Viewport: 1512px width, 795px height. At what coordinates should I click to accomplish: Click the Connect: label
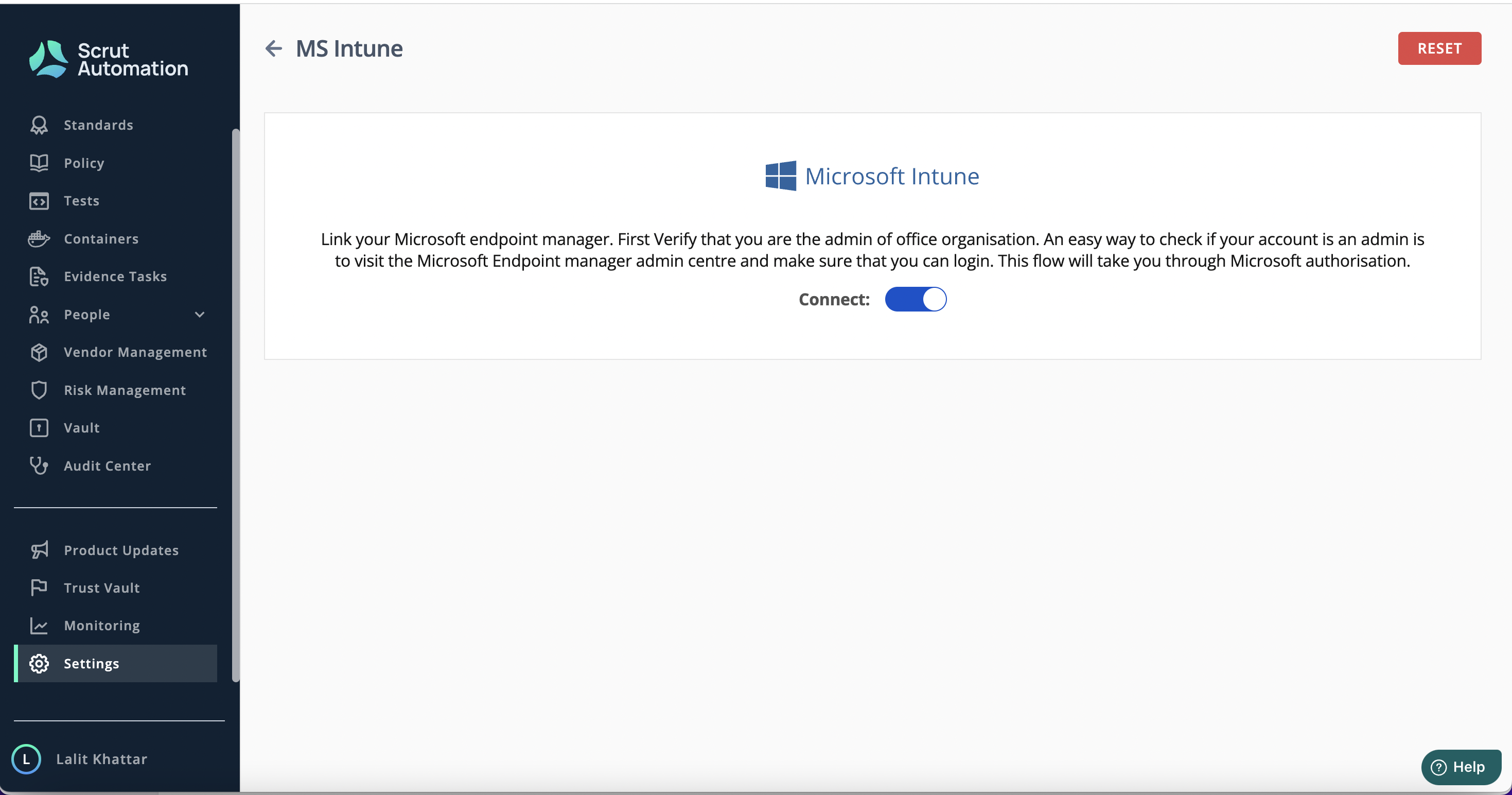(x=834, y=300)
